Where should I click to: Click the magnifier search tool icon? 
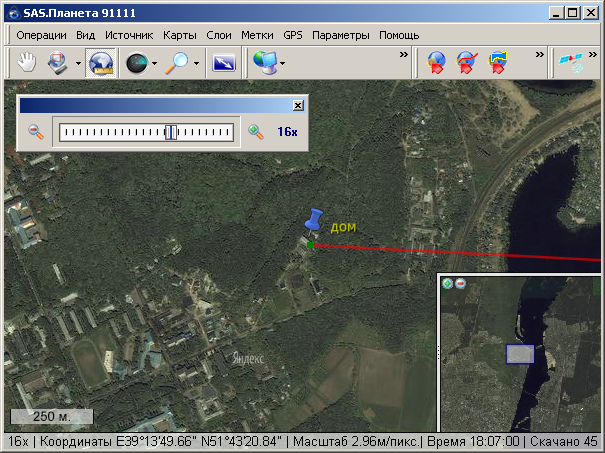(x=178, y=63)
